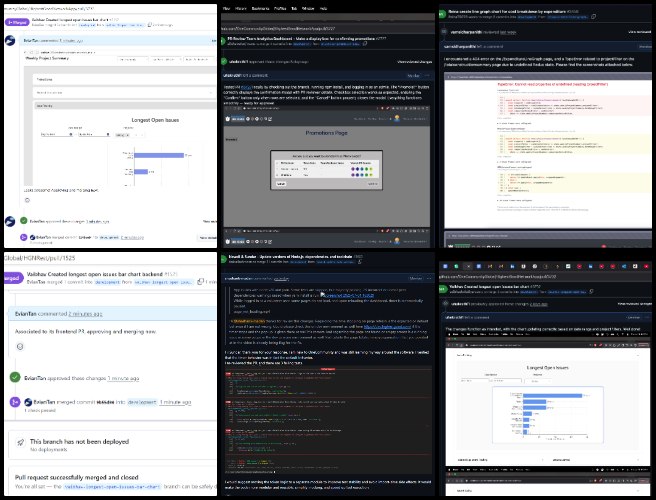Open start date field in bottom-right Longest Open Issues chart
The height and width of the screenshot is (500, 656).
click(x=474, y=380)
